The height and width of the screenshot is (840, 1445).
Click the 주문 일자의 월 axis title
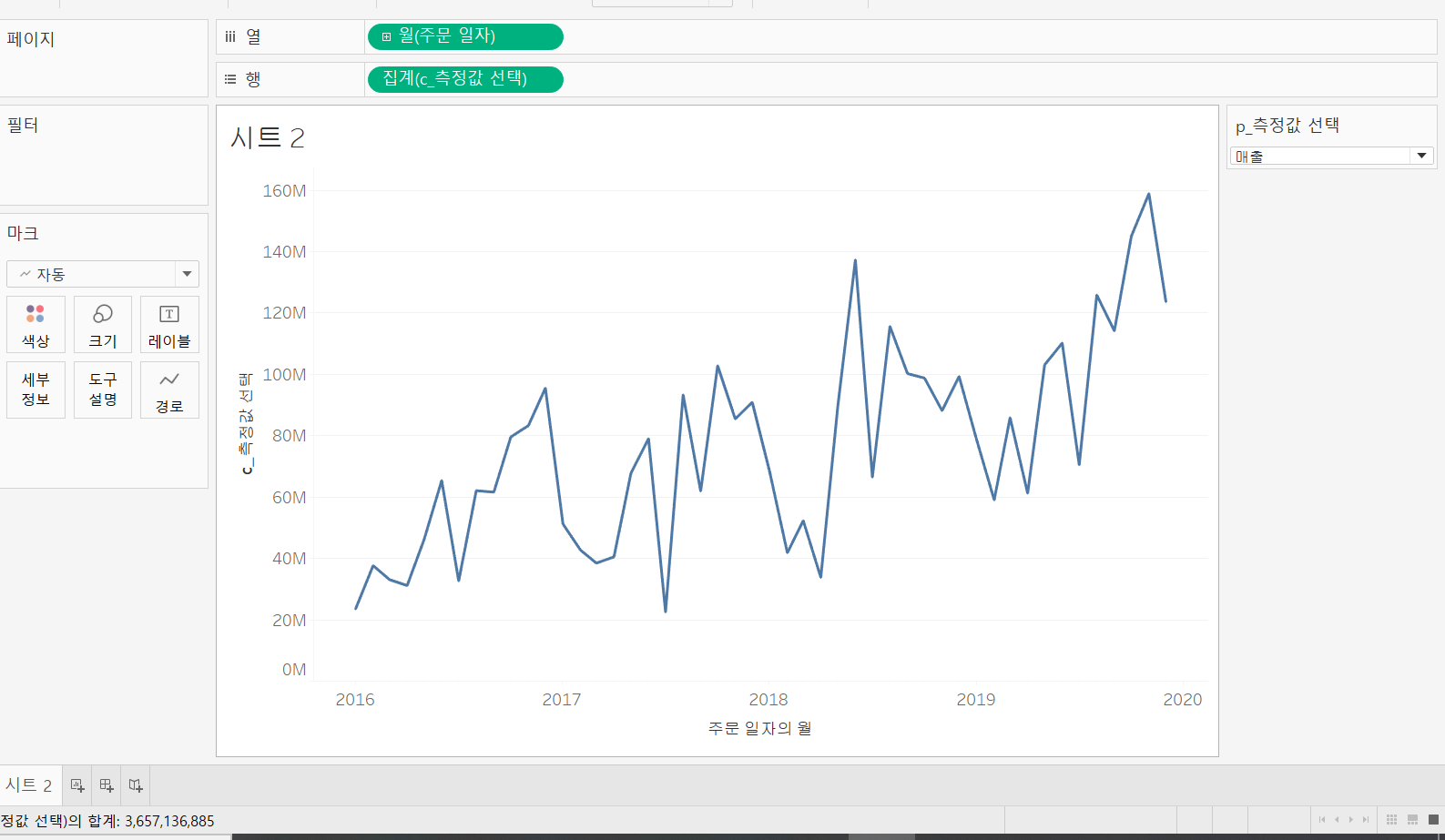(x=759, y=728)
